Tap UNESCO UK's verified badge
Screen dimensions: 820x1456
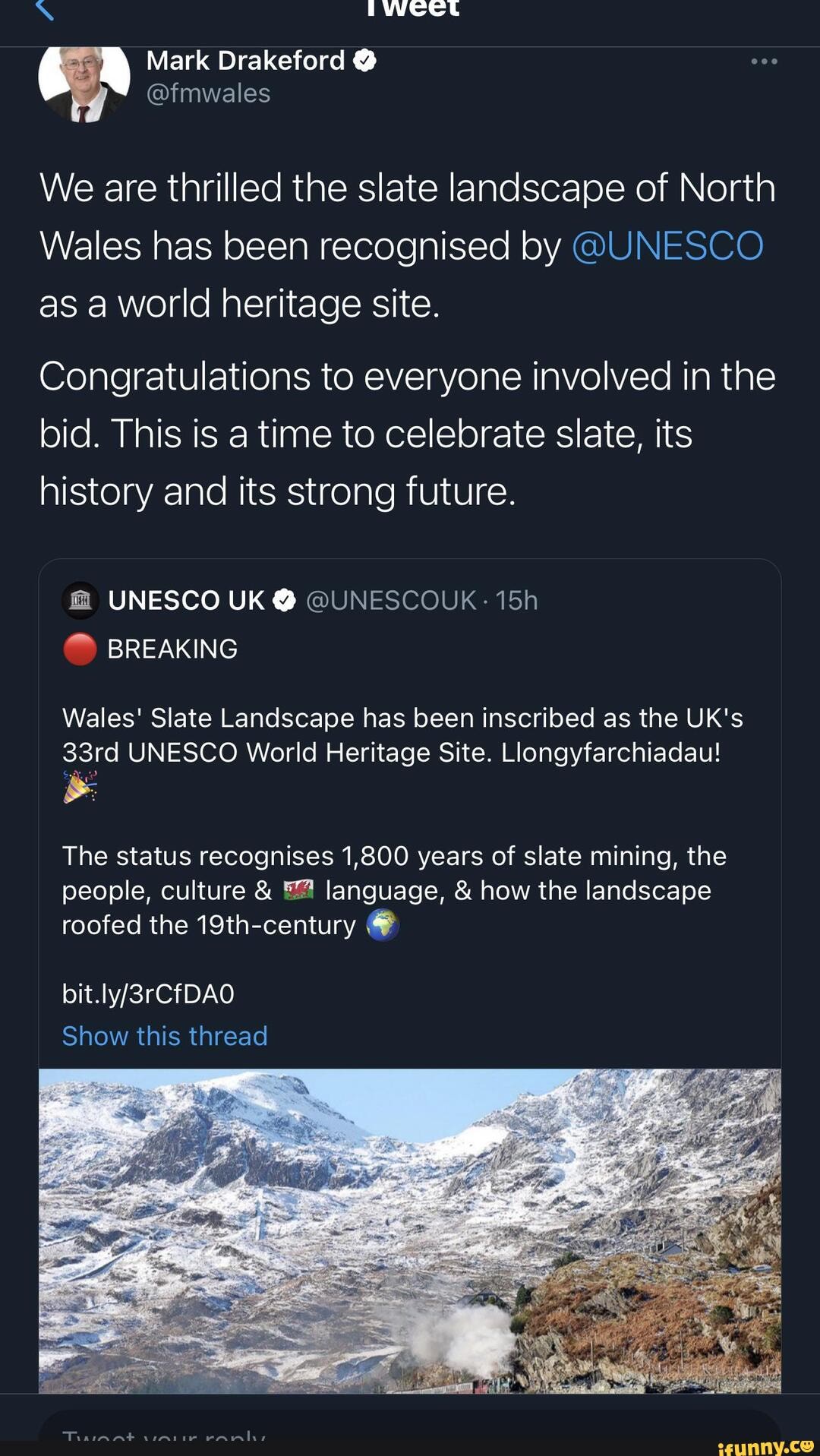point(284,601)
